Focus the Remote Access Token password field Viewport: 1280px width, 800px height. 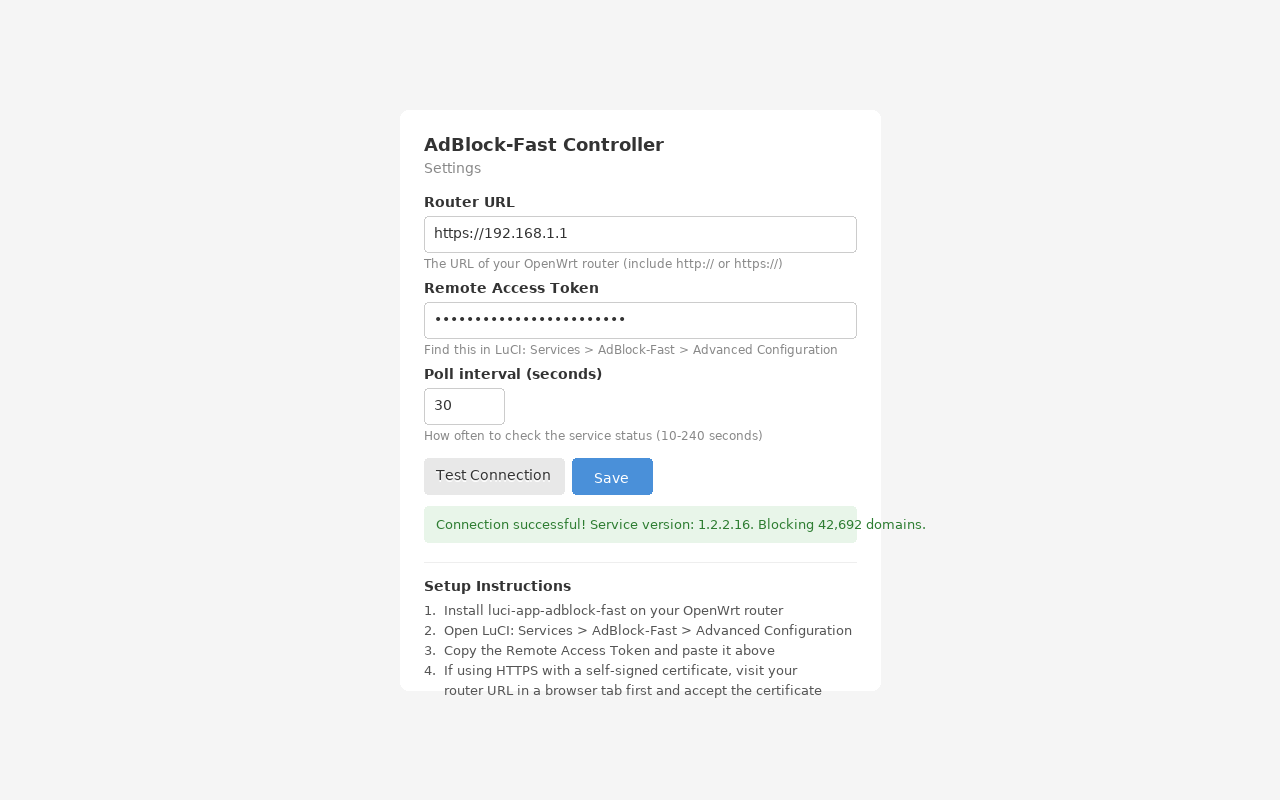point(640,320)
